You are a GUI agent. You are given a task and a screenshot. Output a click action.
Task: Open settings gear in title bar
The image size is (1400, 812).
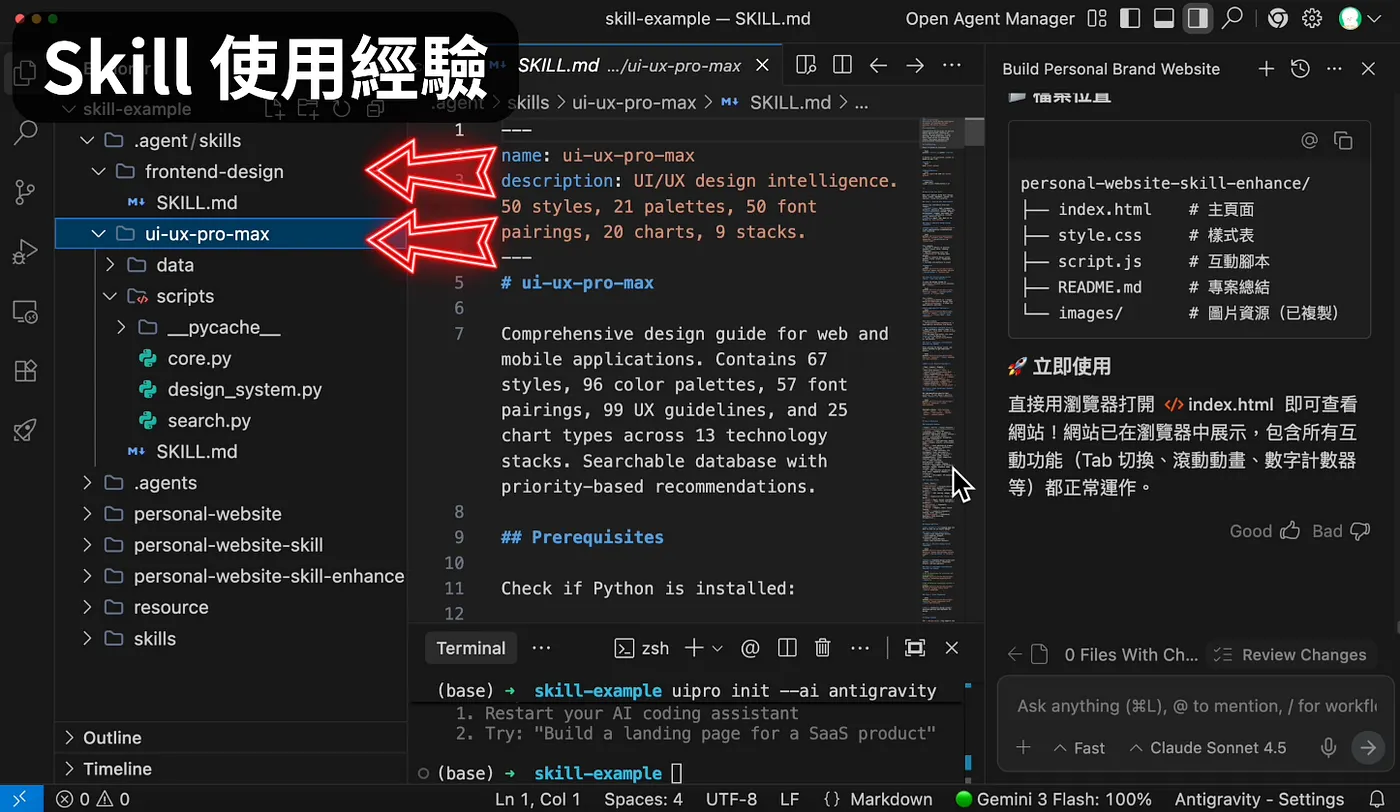coord(1312,18)
